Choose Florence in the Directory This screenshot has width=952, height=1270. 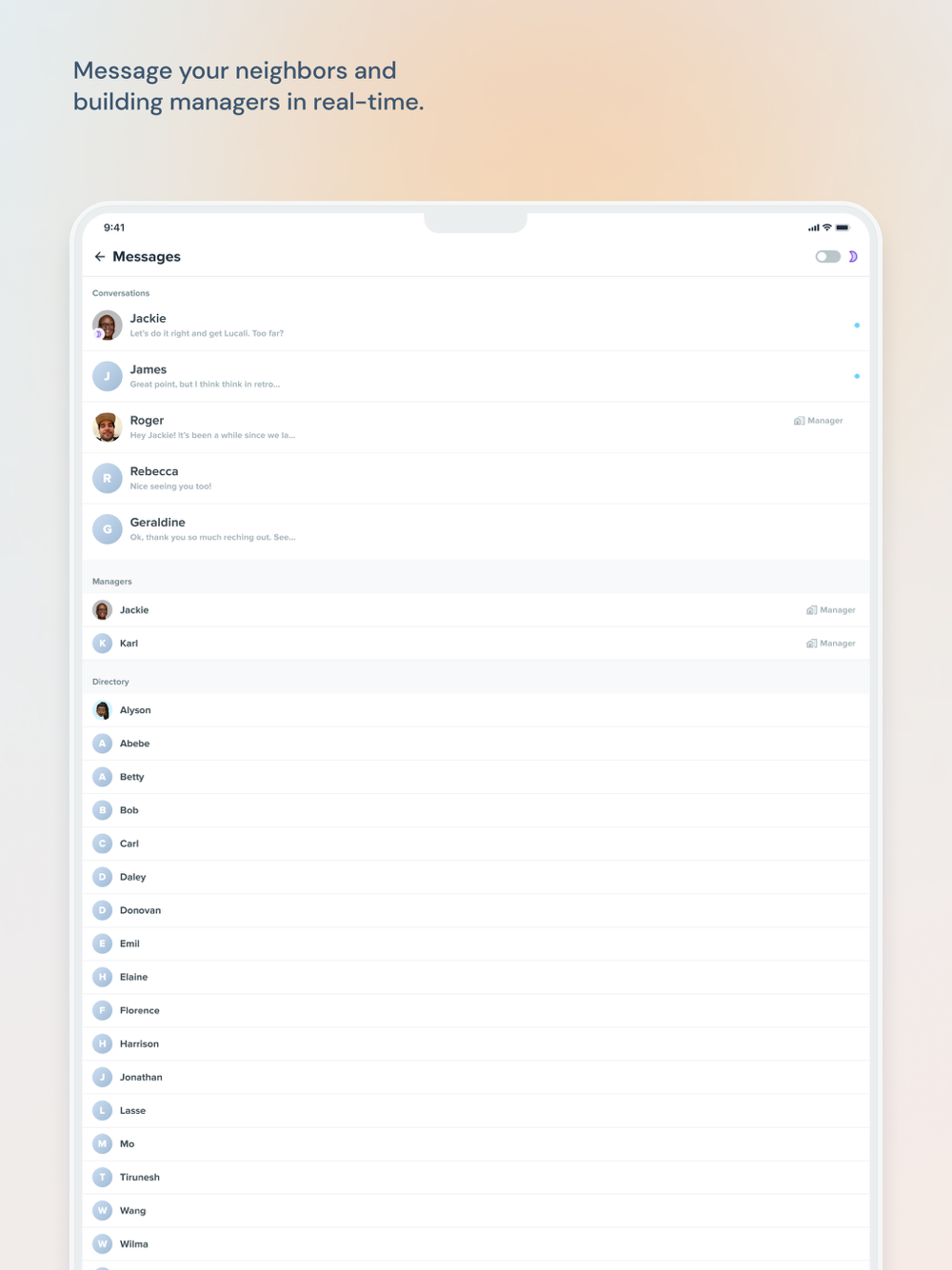(476, 1010)
